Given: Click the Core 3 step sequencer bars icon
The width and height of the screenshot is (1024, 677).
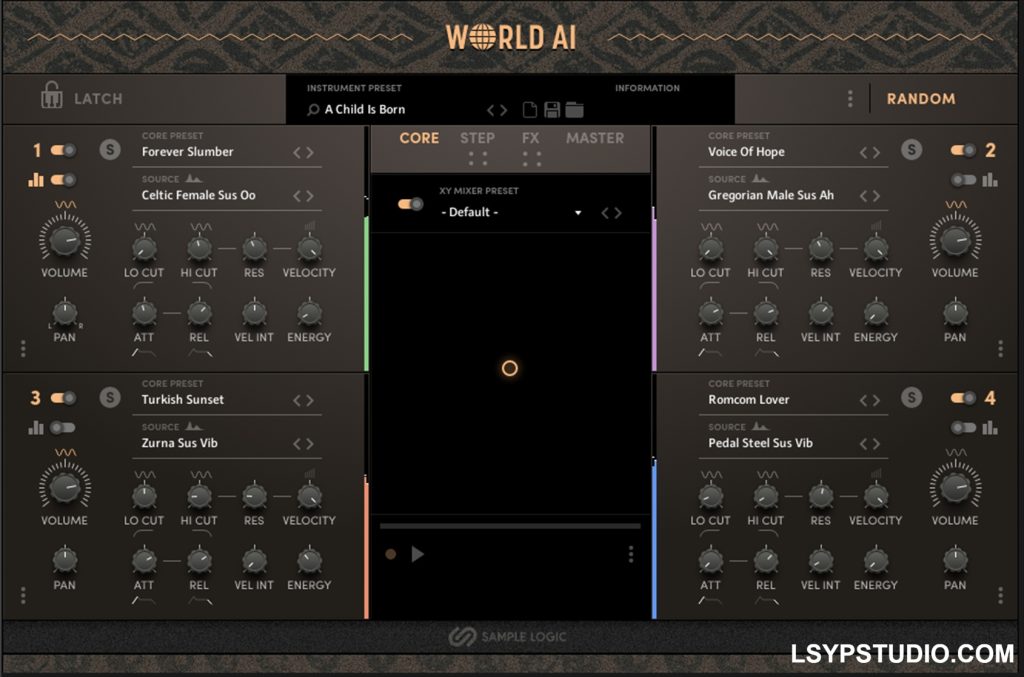Looking at the screenshot, I should (x=36, y=428).
